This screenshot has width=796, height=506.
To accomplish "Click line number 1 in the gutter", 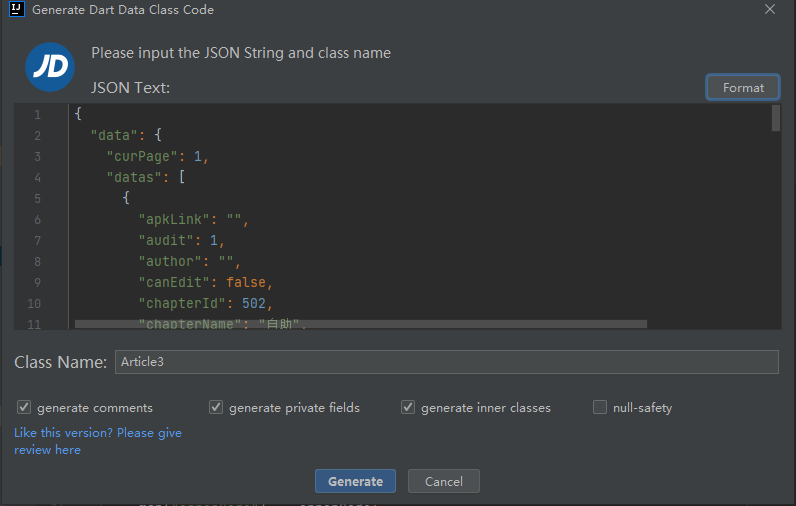I will [x=37, y=115].
